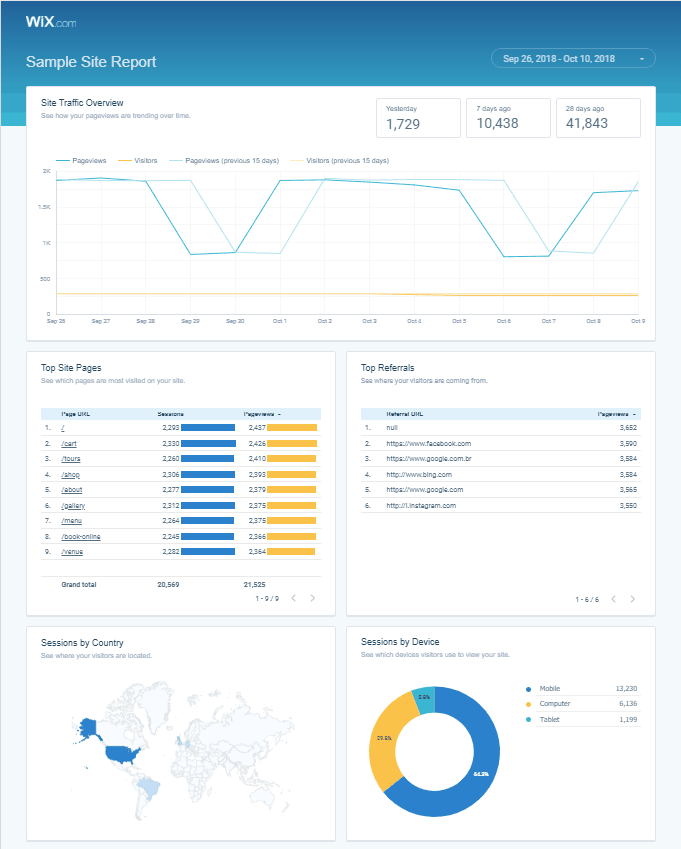Open the /book-online page link
This screenshot has width=681, height=849.
point(80,536)
